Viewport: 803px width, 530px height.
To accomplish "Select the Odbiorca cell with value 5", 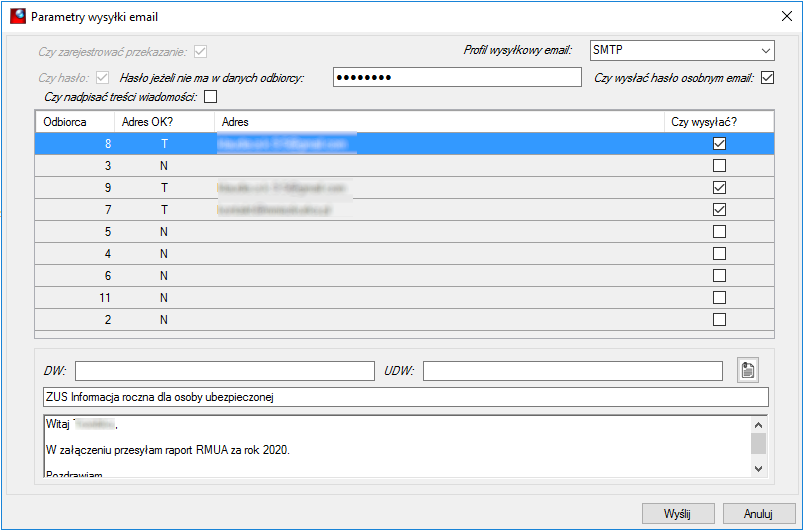I will point(74,232).
